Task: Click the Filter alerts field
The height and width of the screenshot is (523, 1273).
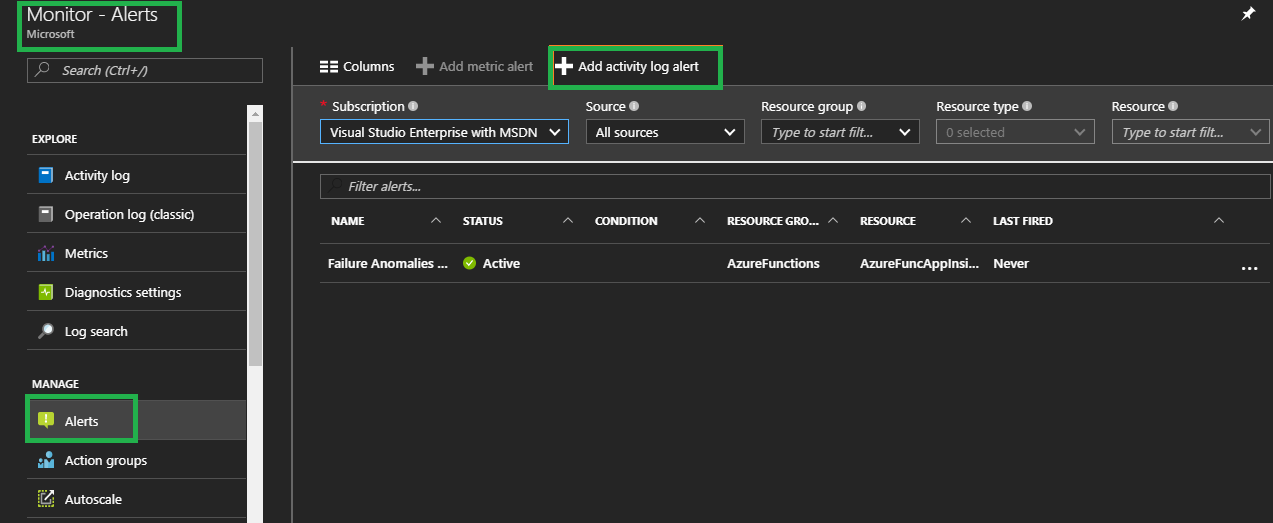Action: (794, 186)
